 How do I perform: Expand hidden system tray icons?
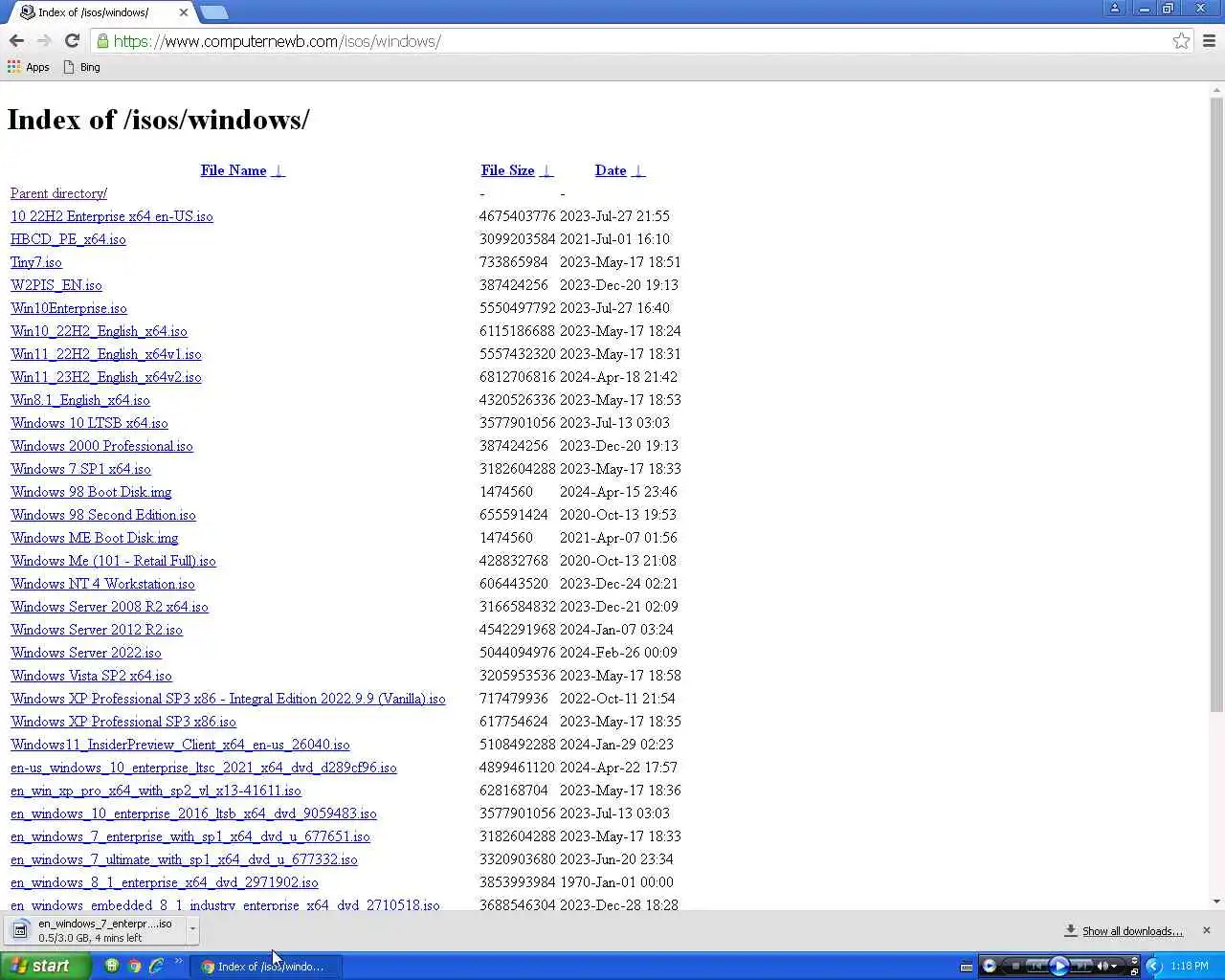pyautogui.click(x=1154, y=966)
